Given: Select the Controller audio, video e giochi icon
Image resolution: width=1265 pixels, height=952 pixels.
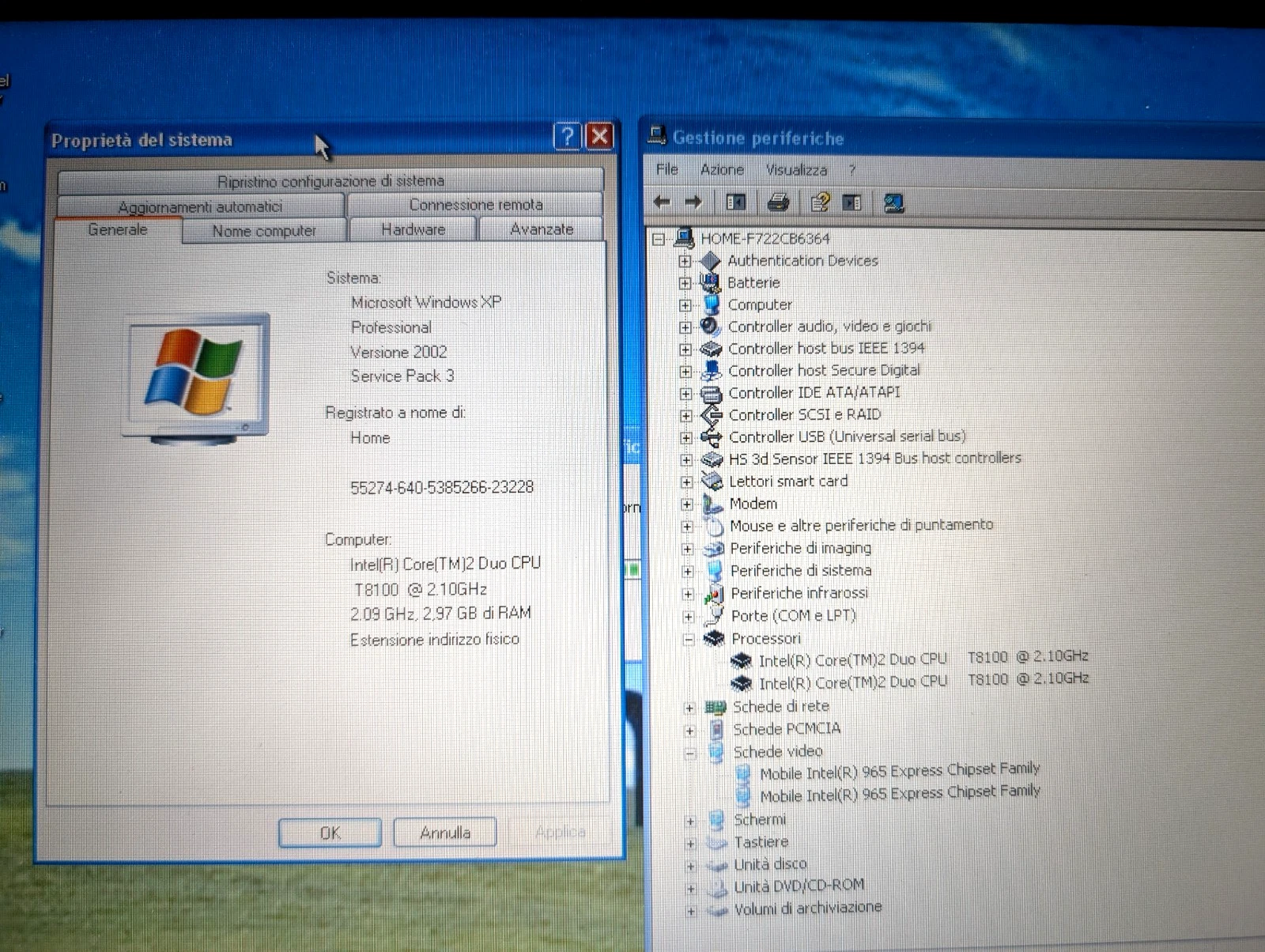Looking at the screenshot, I should pos(711,326).
